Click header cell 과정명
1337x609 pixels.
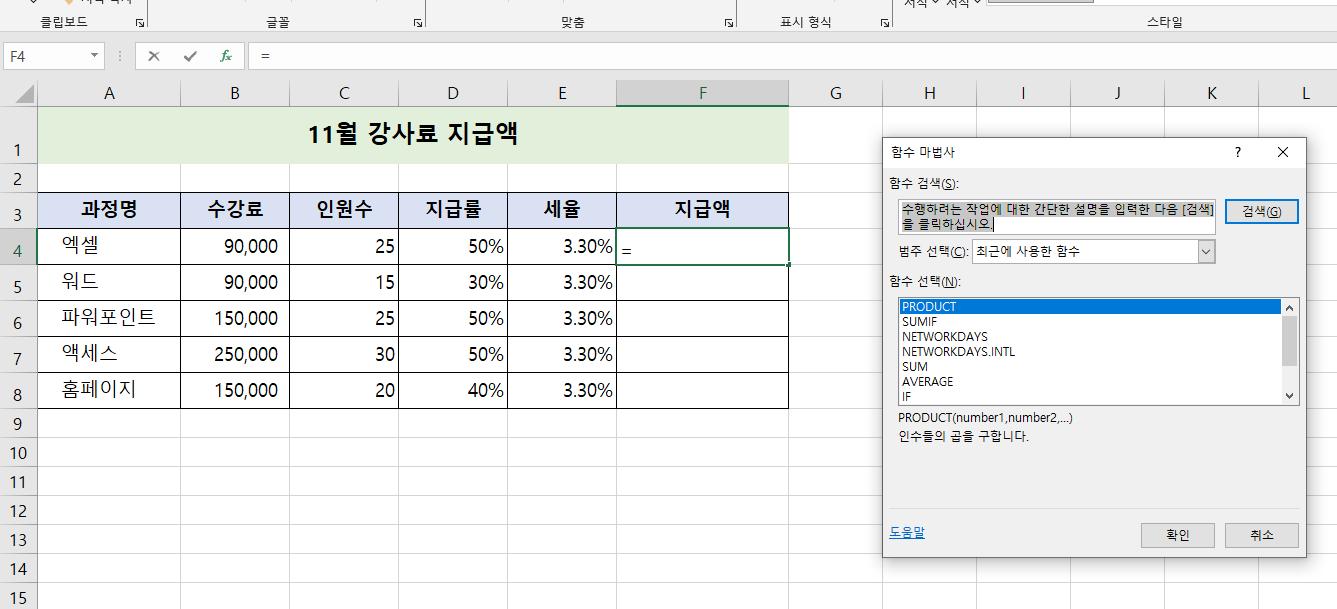[x=109, y=210]
